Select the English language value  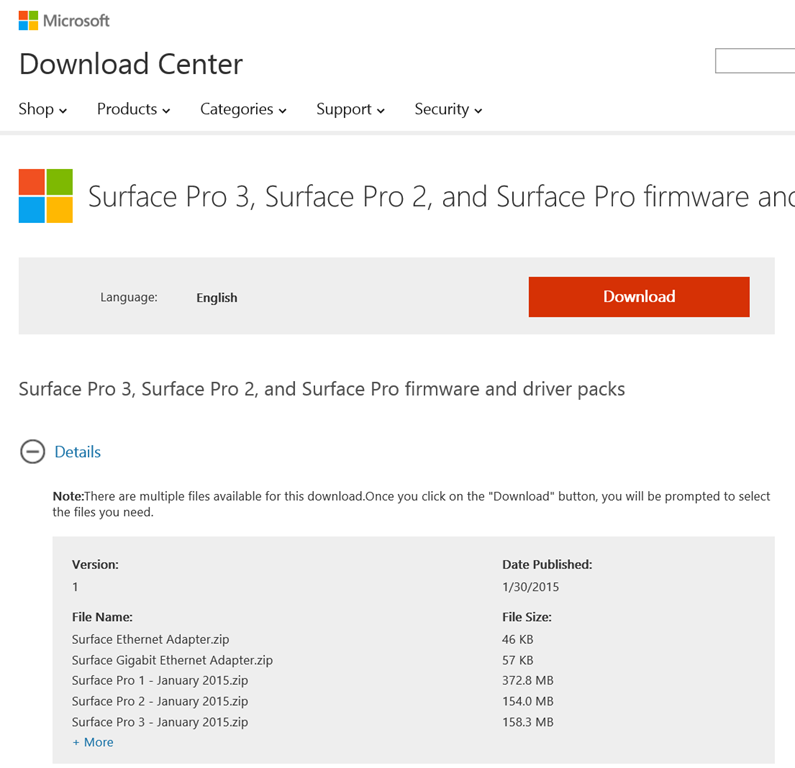(x=217, y=297)
